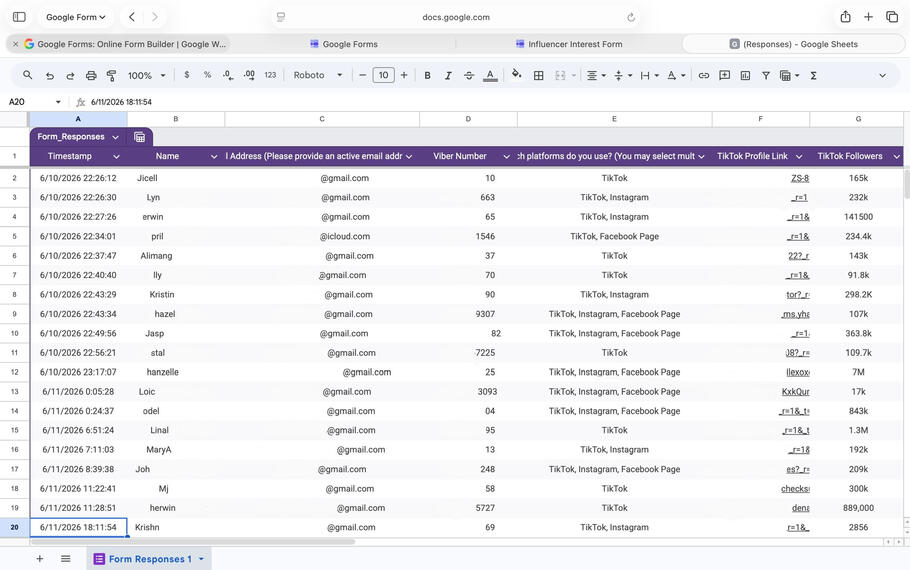This screenshot has width=910, height=570.
Task: Show the tab overview
Action: [892, 17]
